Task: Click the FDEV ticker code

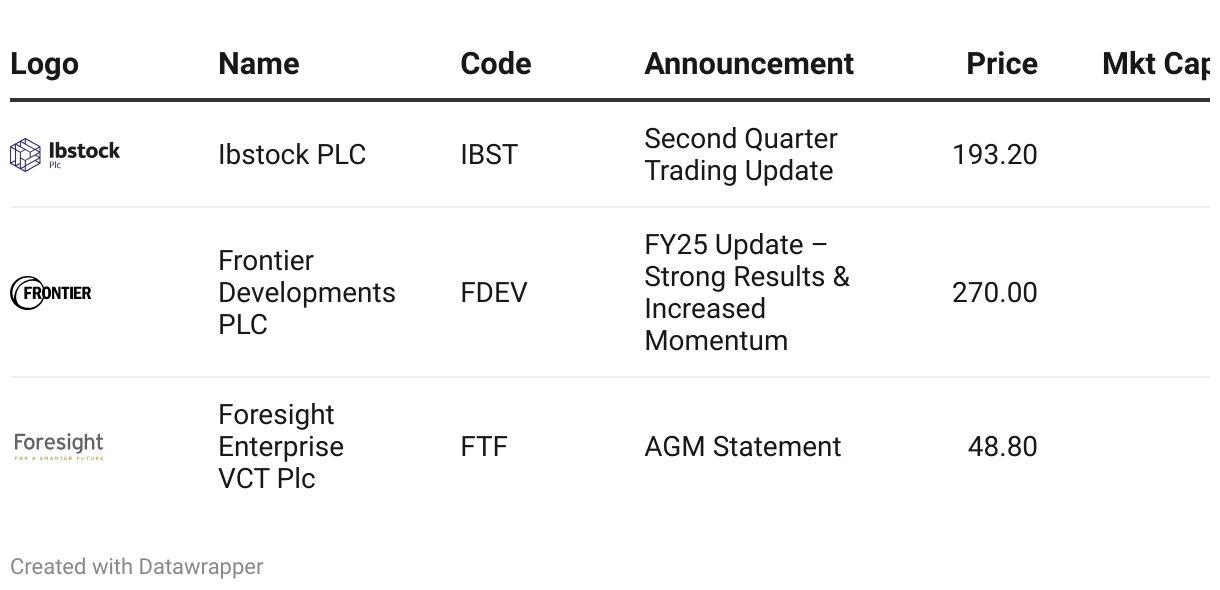Action: coord(493,293)
